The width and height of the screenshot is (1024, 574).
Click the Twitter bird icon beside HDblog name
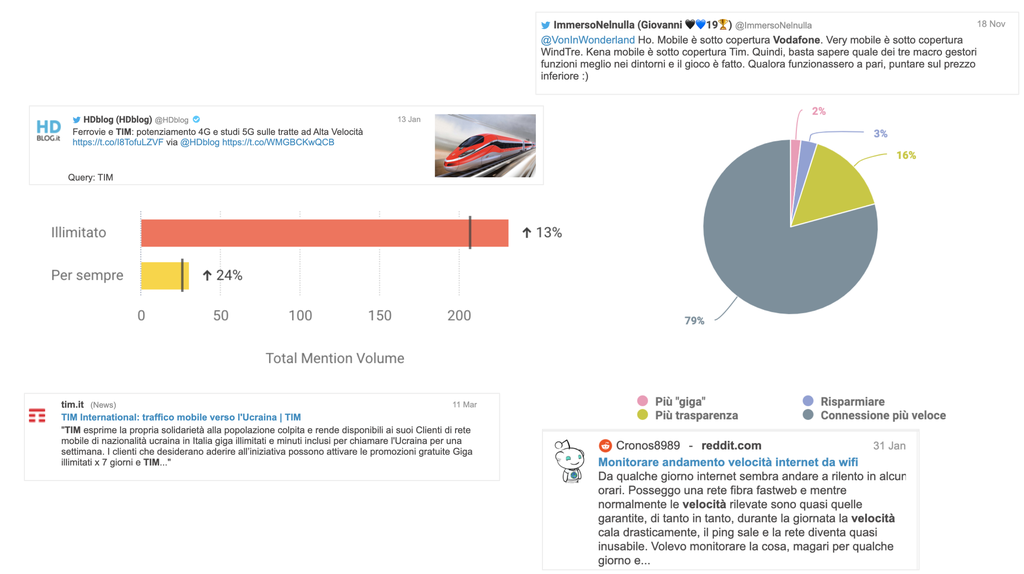(x=76, y=120)
